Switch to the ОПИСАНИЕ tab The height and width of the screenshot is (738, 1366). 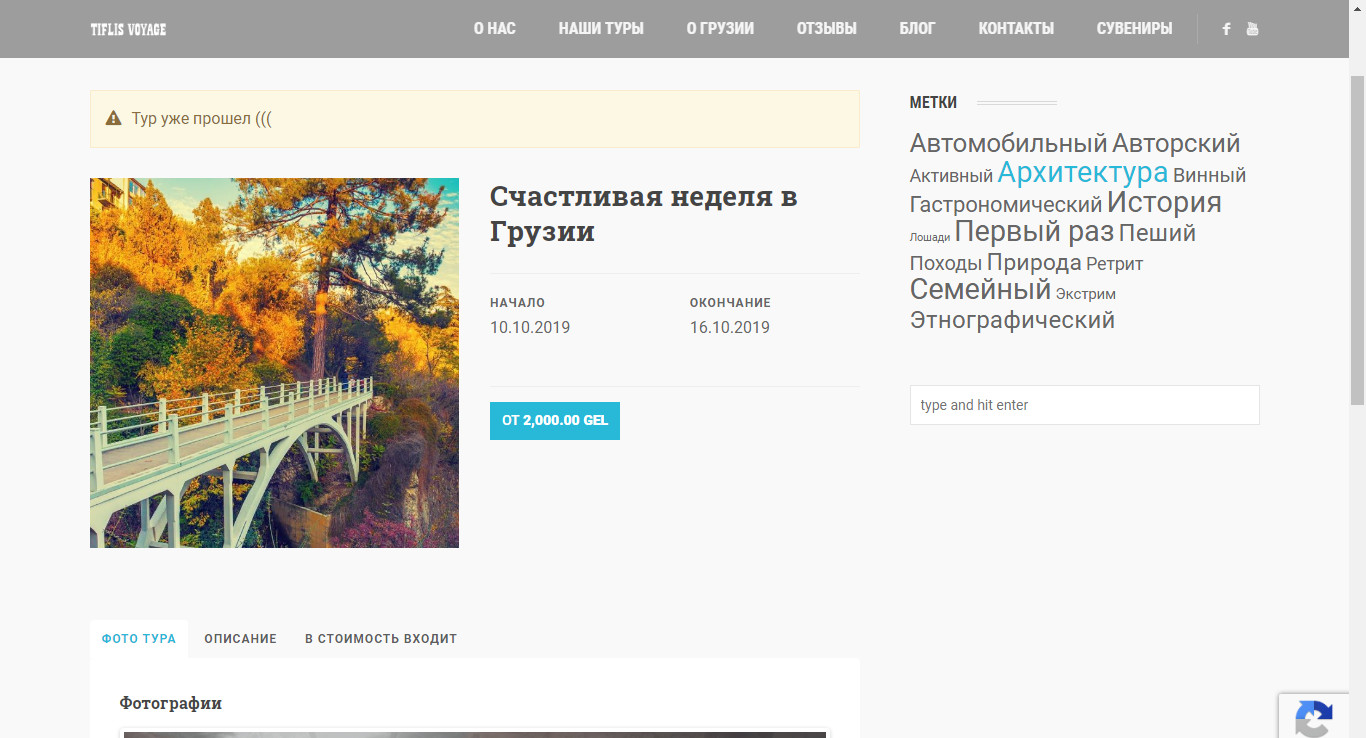click(x=240, y=638)
